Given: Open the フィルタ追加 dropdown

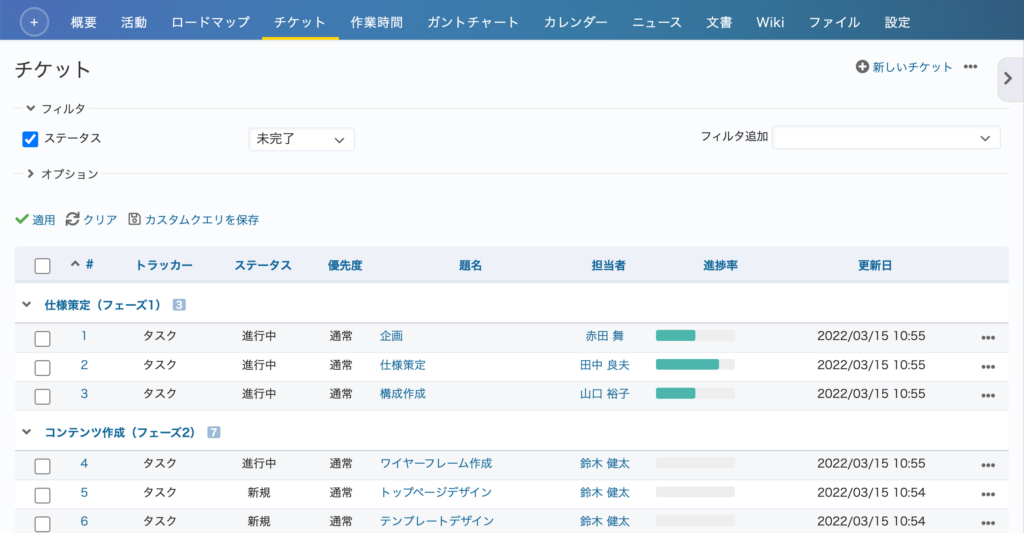Looking at the screenshot, I should [886, 138].
